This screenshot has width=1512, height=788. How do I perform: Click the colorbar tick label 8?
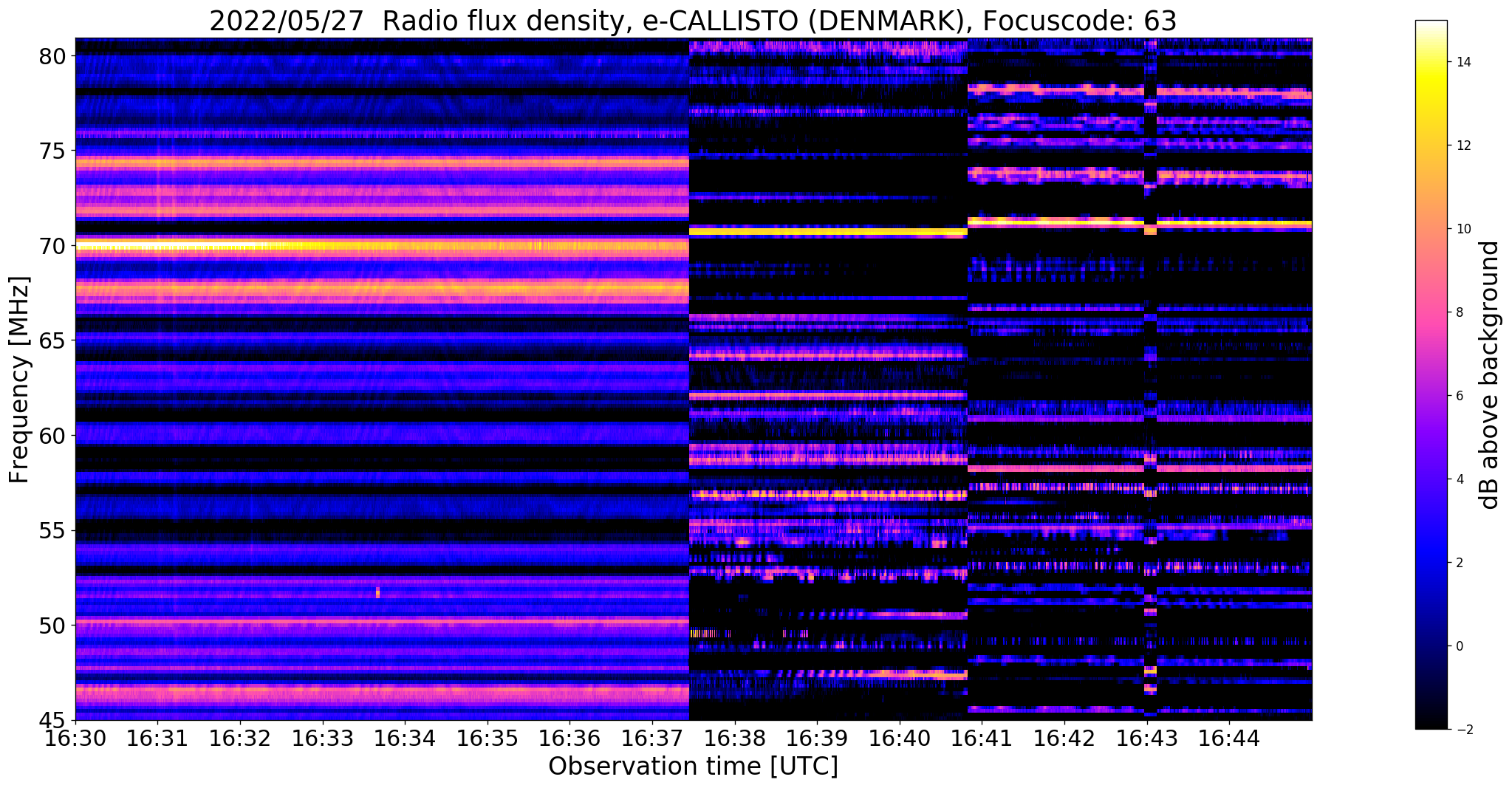(1459, 312)
